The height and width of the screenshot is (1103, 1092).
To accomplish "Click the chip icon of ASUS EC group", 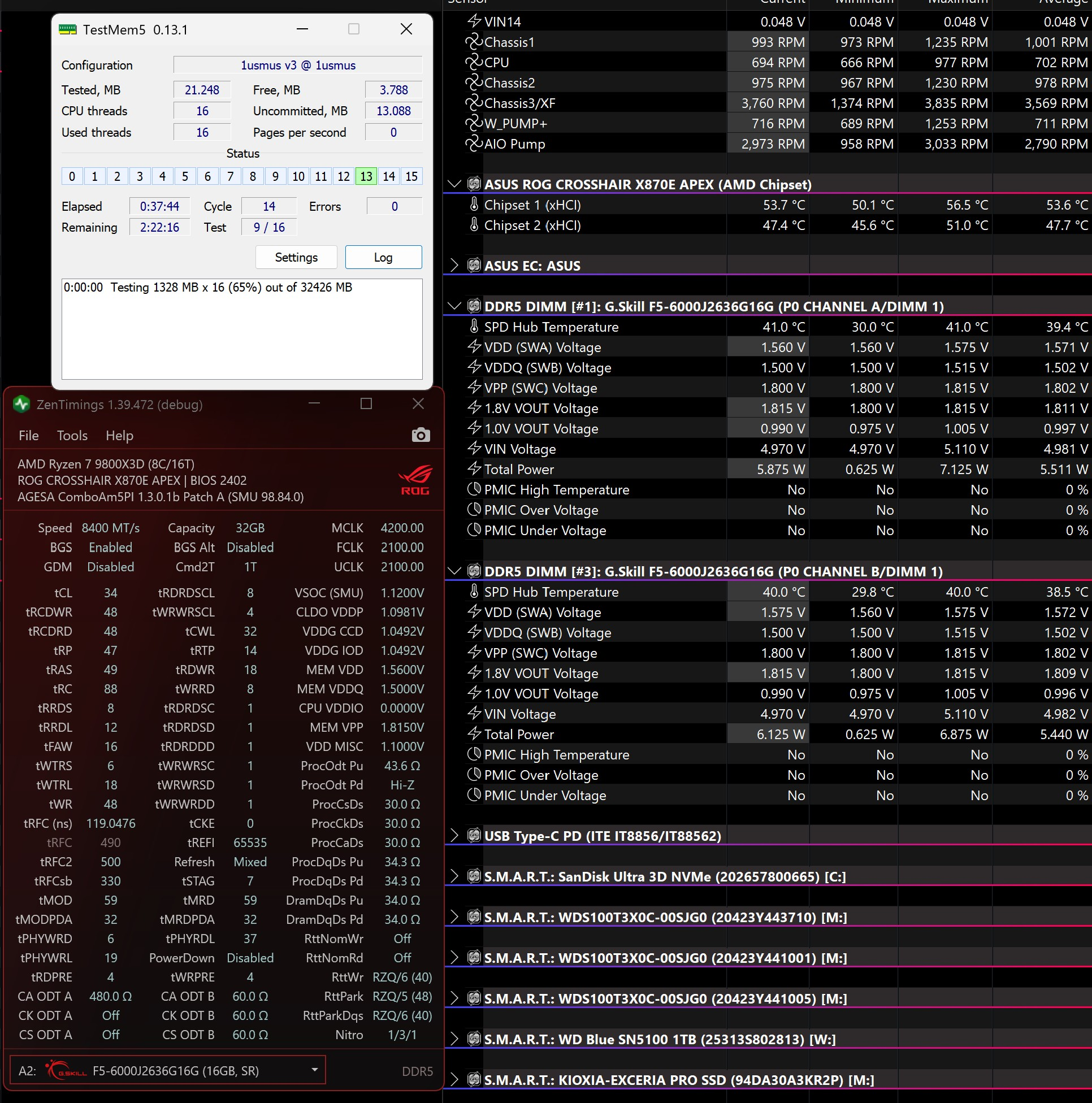I will click(474, 266).
